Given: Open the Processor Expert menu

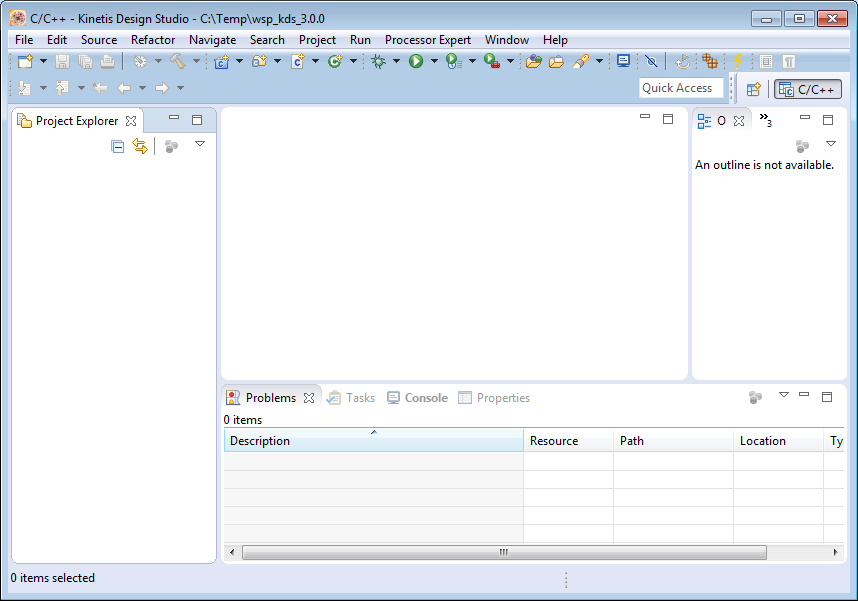Looking at the screenshot, I should click(427, 40).
